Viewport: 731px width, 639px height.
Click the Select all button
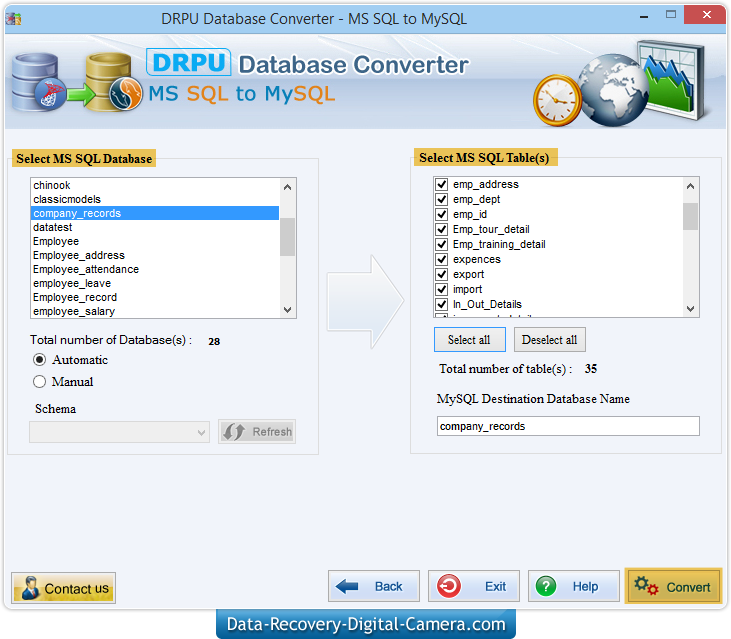(x=469, y=340)
